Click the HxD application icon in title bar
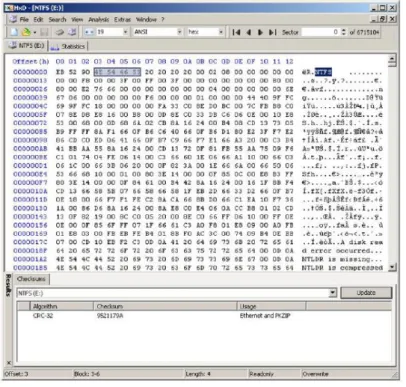Screen dimensions: 406x387 pyautogui.click(x=9, y=8)
